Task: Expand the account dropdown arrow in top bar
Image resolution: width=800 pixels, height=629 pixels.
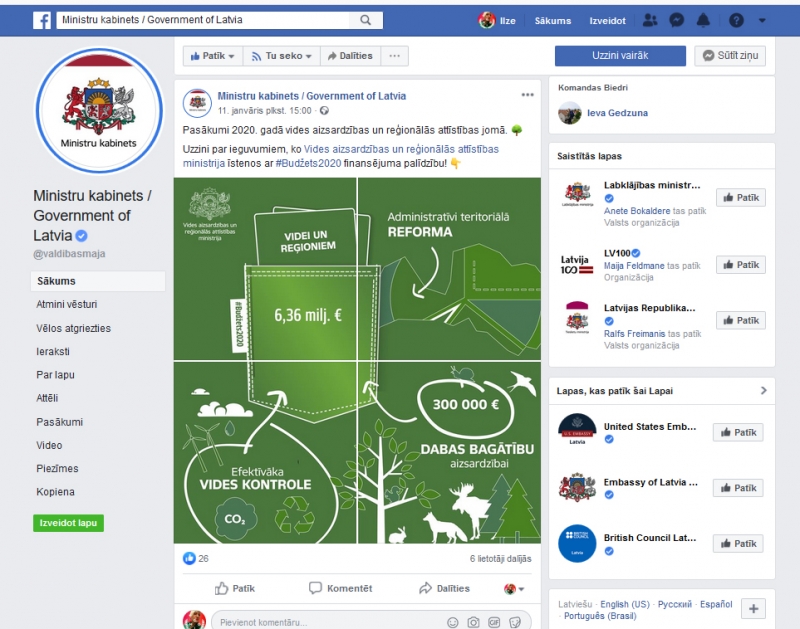Action: tap(762, 20)
